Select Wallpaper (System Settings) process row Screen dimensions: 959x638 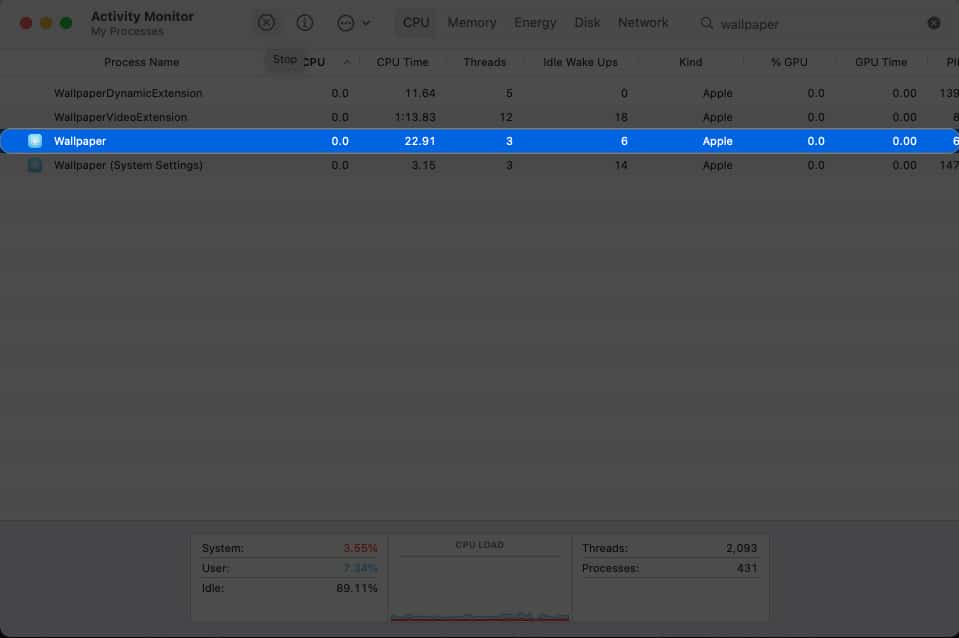point(480,165)
